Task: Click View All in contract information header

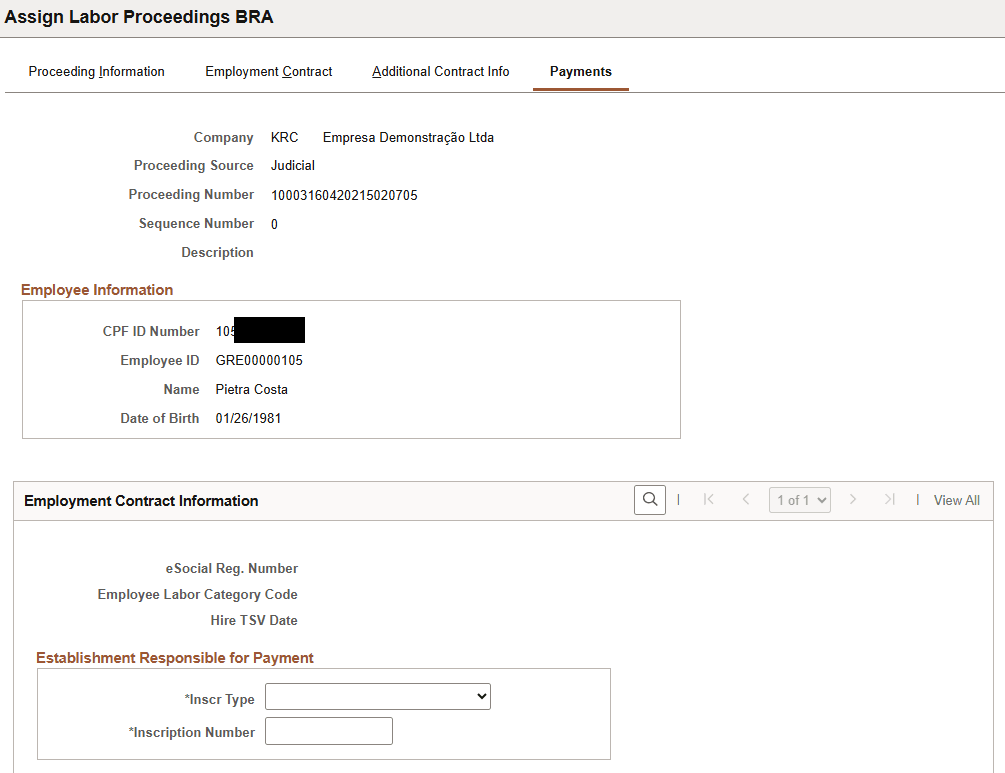Action: 956,499
